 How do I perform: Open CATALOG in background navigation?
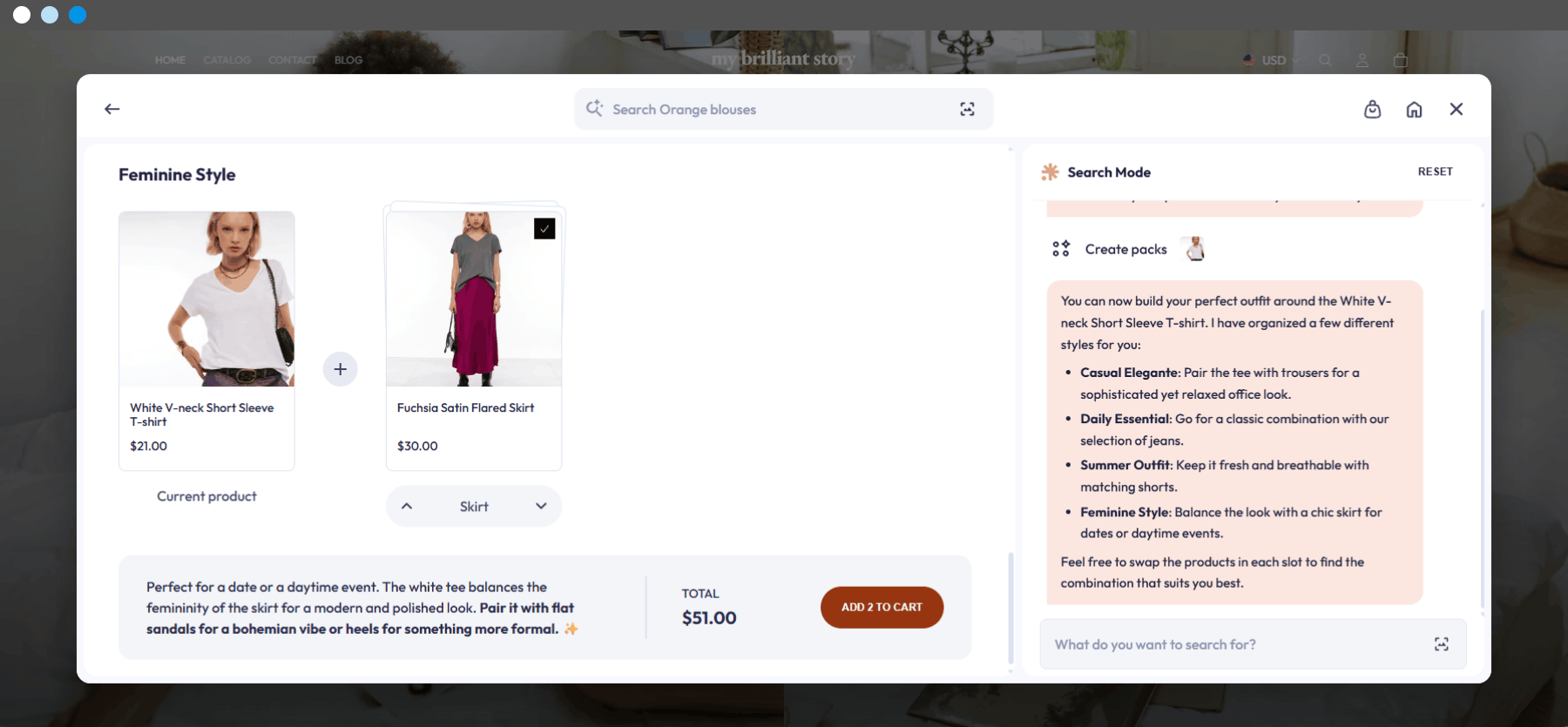coord(226,60)
